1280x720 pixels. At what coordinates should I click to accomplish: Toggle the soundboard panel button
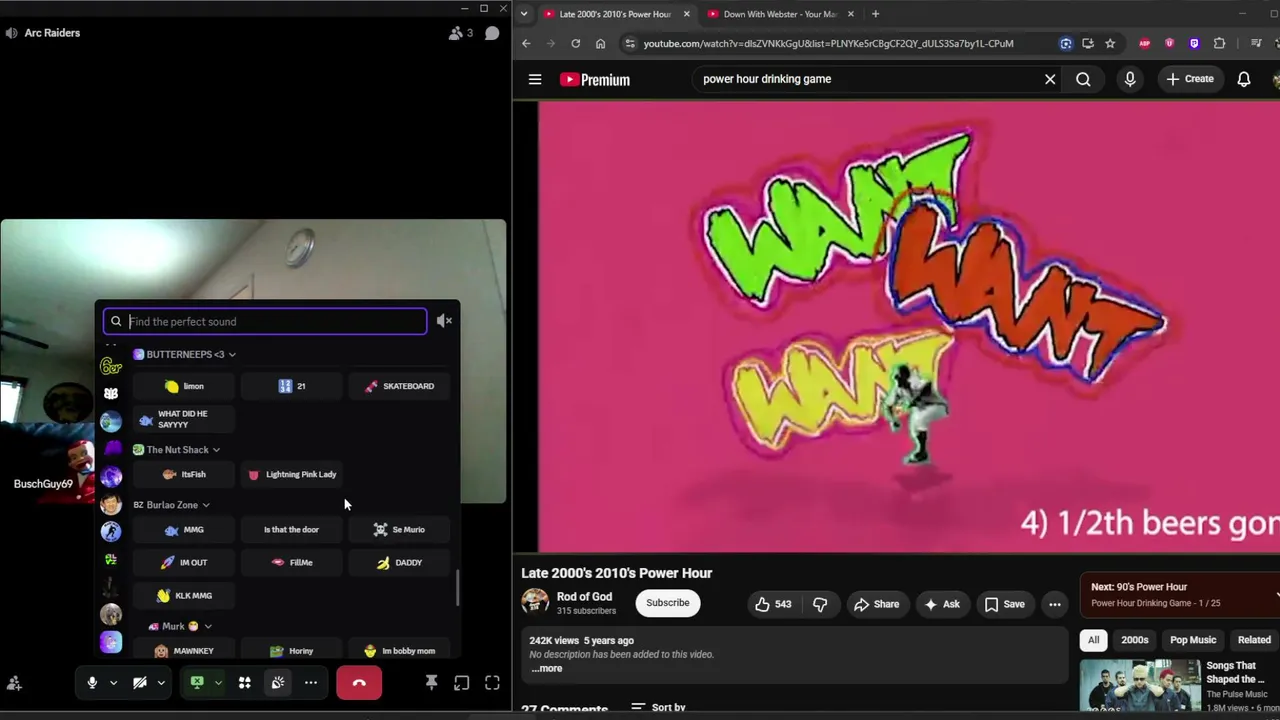pos(278,683)
